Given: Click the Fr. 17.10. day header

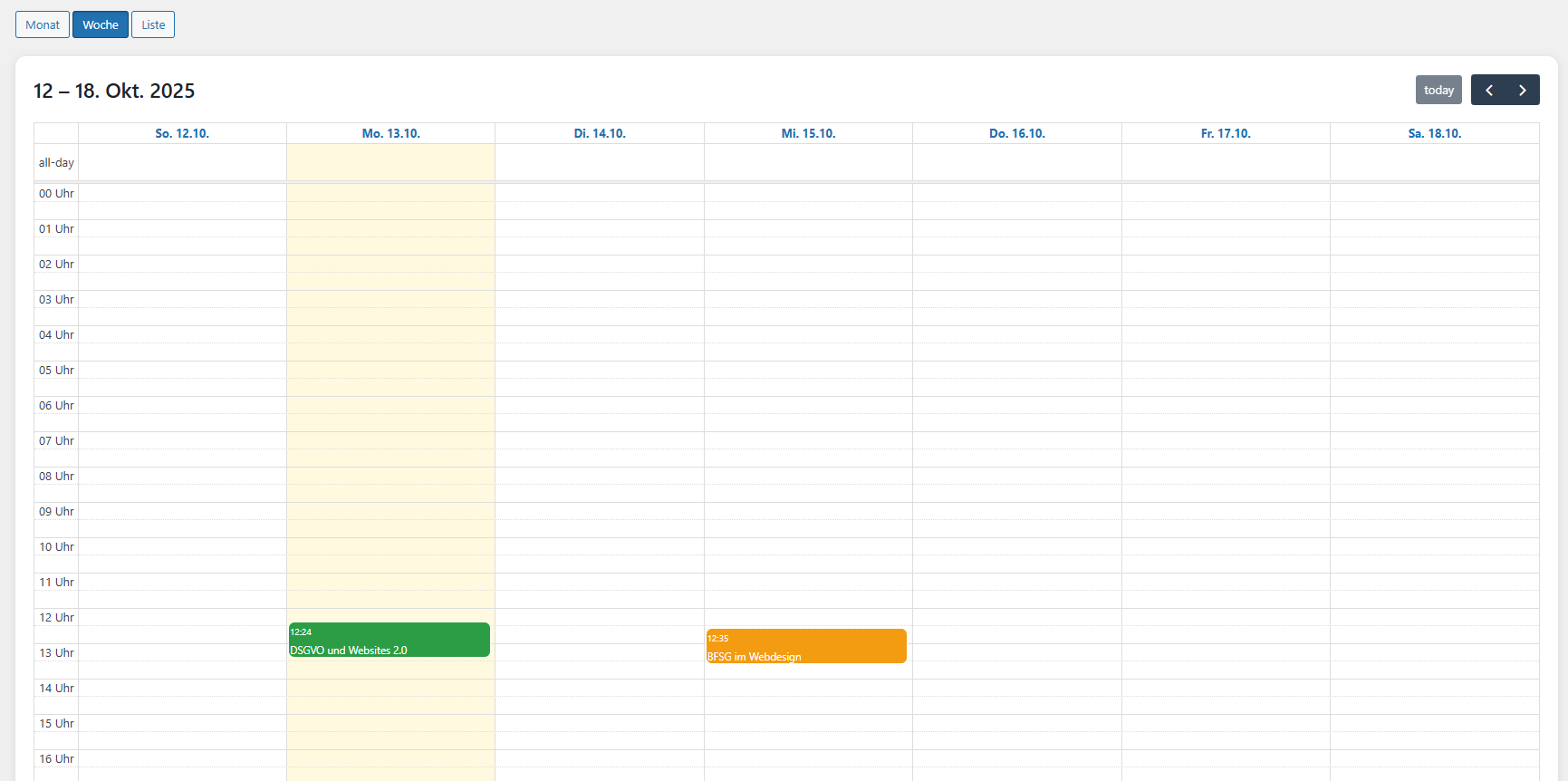Looking at the screenshot, I should coord(1226,133).
